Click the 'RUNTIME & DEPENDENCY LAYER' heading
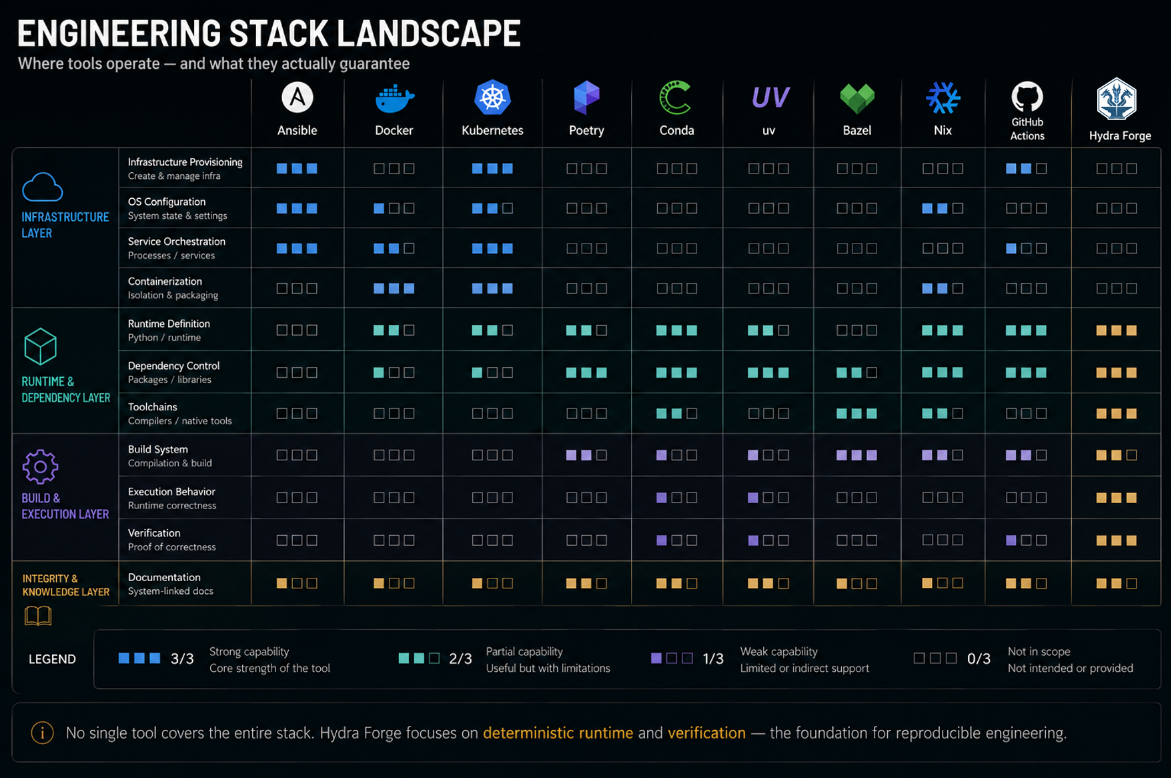 click(66, 390)
